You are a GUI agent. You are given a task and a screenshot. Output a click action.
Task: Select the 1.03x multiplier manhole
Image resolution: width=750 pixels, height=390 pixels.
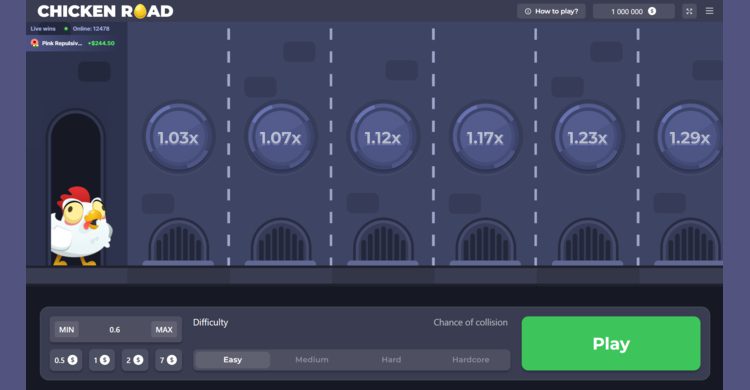178,137
